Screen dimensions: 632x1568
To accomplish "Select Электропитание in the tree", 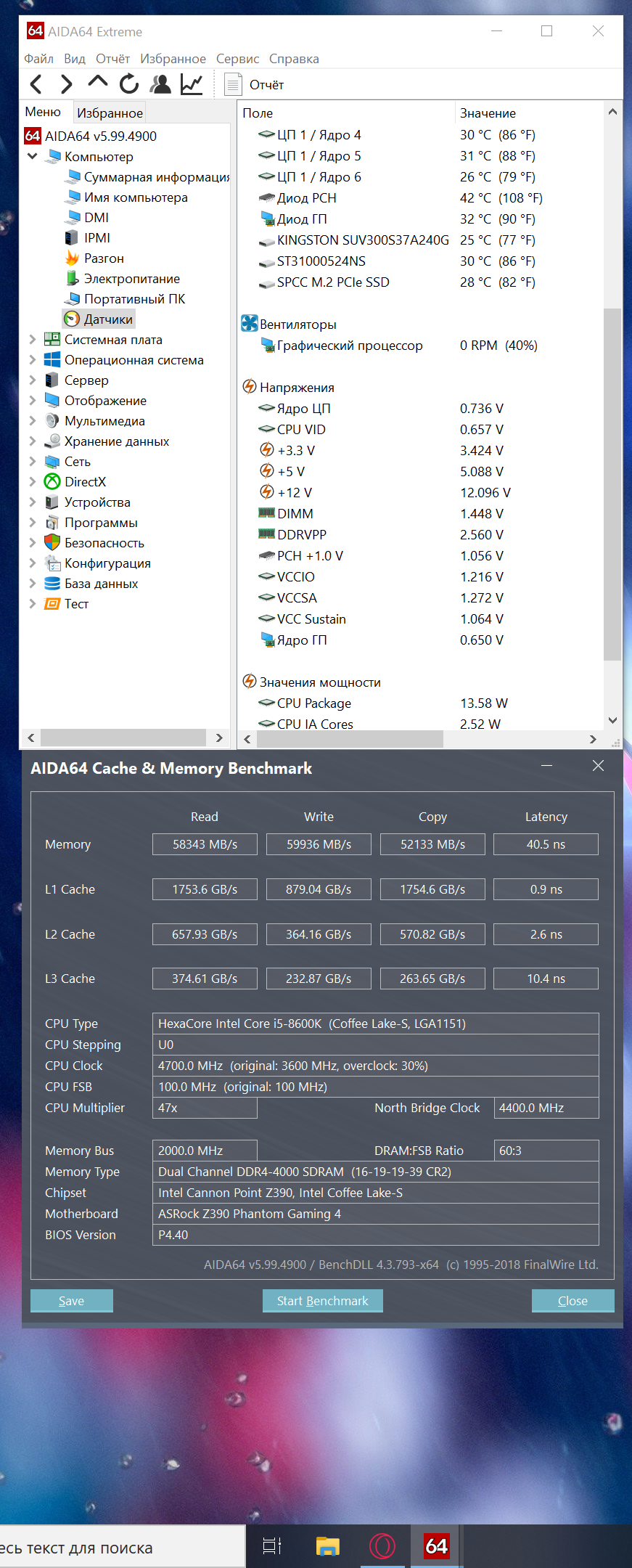I will pos(131,279).
